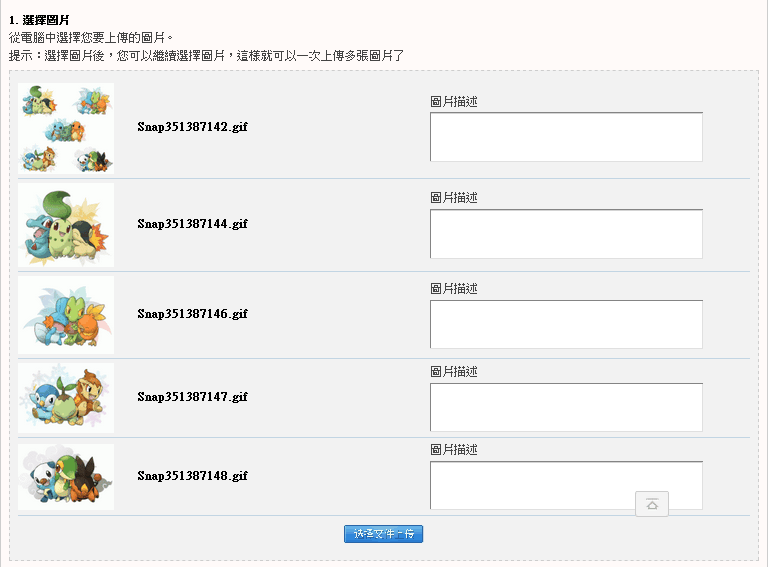Viewport: 769px width, 567px height.
Task: Open the Snap351387142.gif thumbnail
Action: (66, 128)
